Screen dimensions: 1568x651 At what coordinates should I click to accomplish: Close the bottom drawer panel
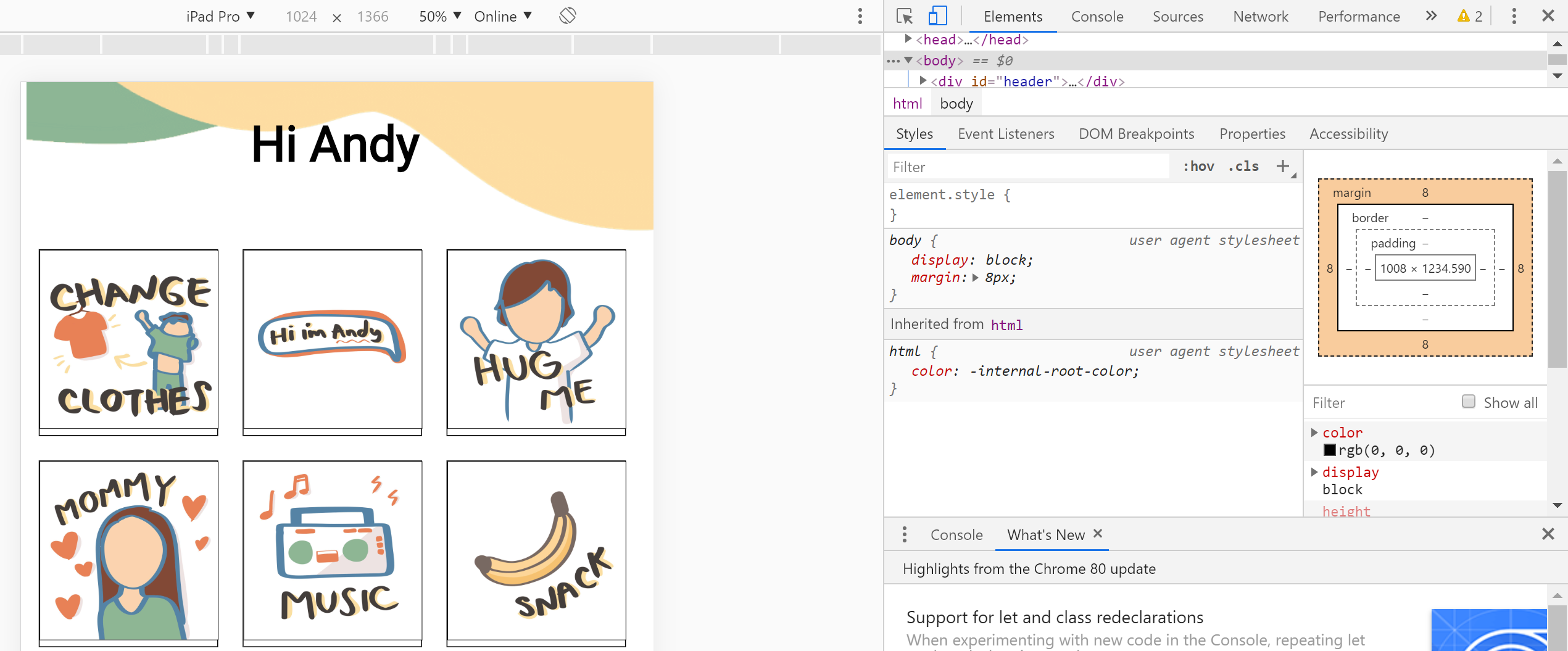click(1548, 534)
